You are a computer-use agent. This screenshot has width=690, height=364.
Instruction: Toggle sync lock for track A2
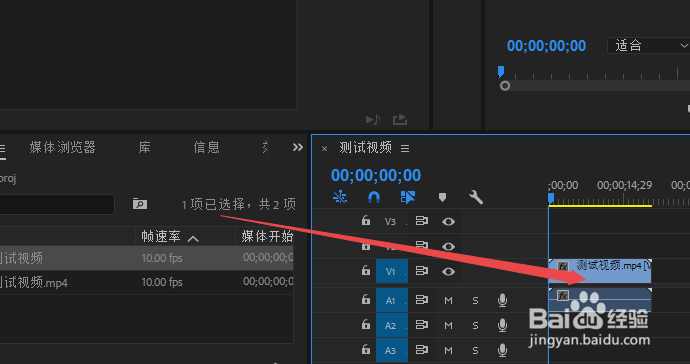click(x=422, y=325)
